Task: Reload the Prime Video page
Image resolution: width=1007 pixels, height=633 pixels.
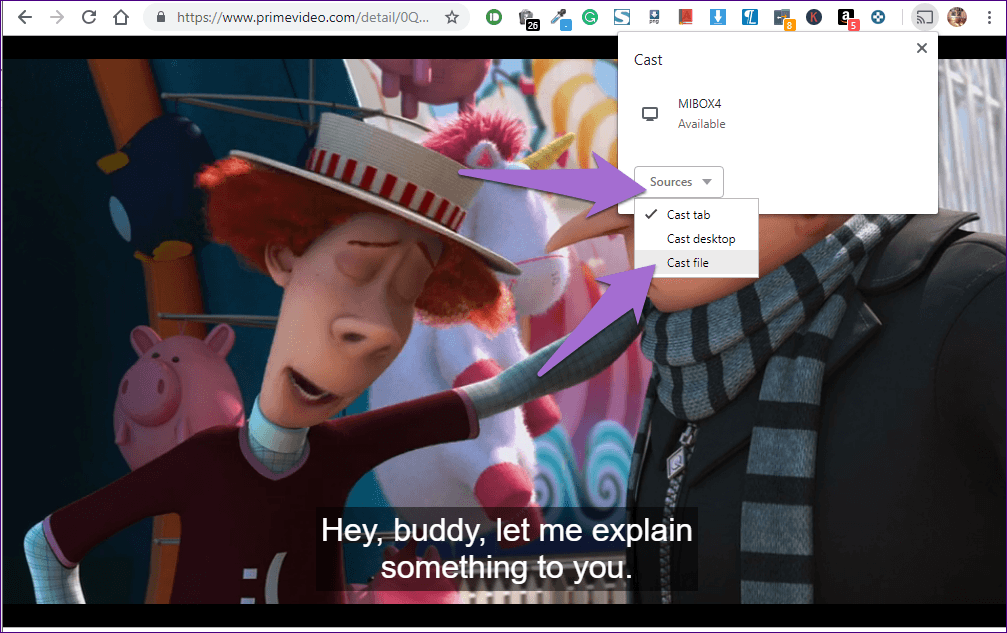Action: pos(89,17)
